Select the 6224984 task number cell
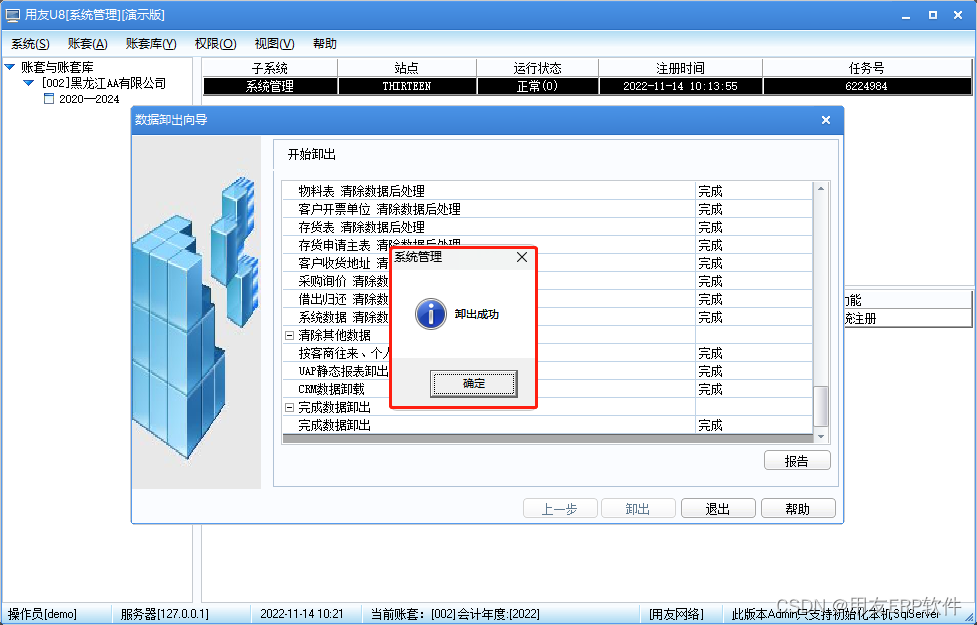977x625 pixels. tap(867, 86)
